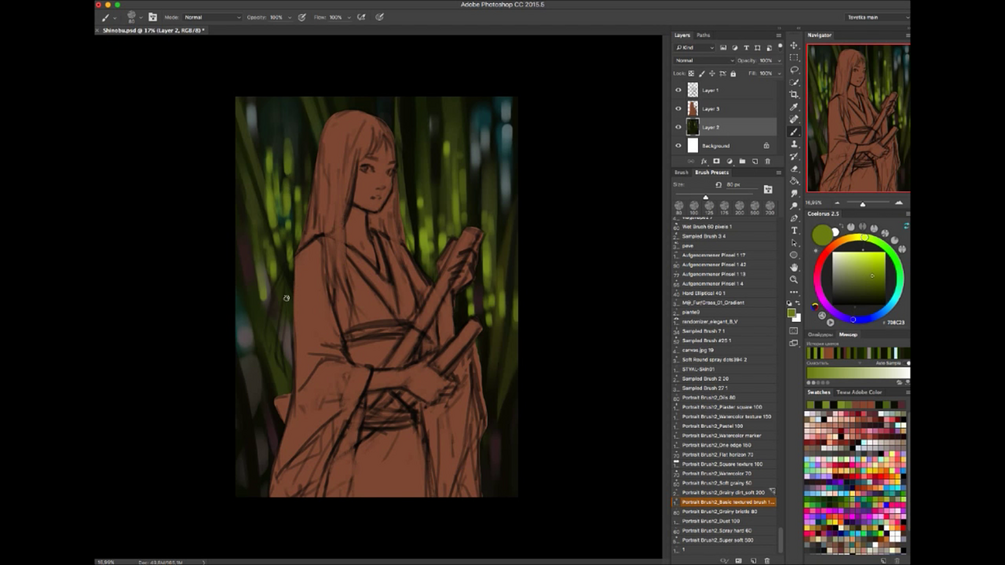This screenshot has width=1005, height=565.
Task: Click the foreground color swatch in toolbar
Action: [x=792, y=313]
